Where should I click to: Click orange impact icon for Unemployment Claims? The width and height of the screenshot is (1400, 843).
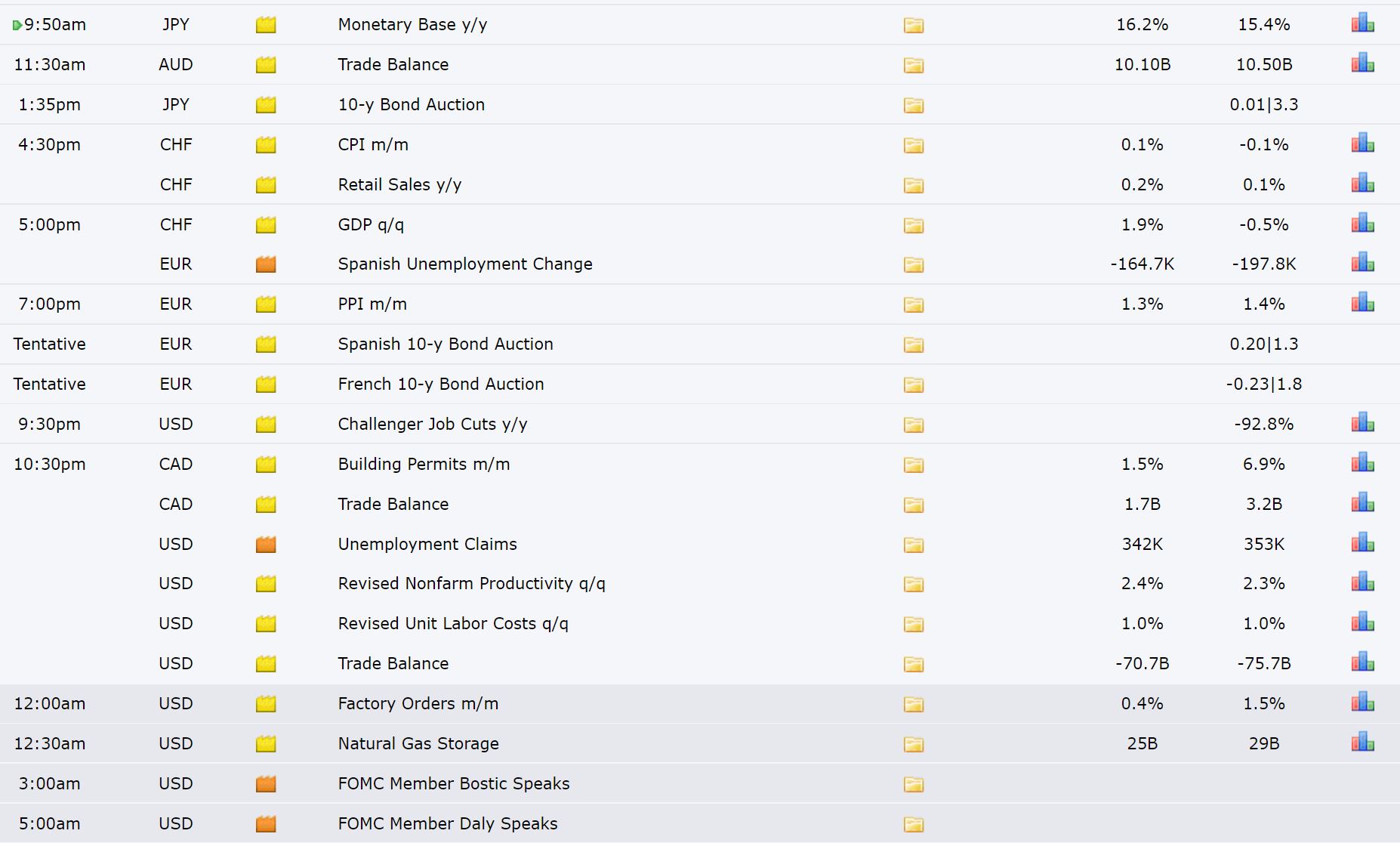click(x=266, y=544)
